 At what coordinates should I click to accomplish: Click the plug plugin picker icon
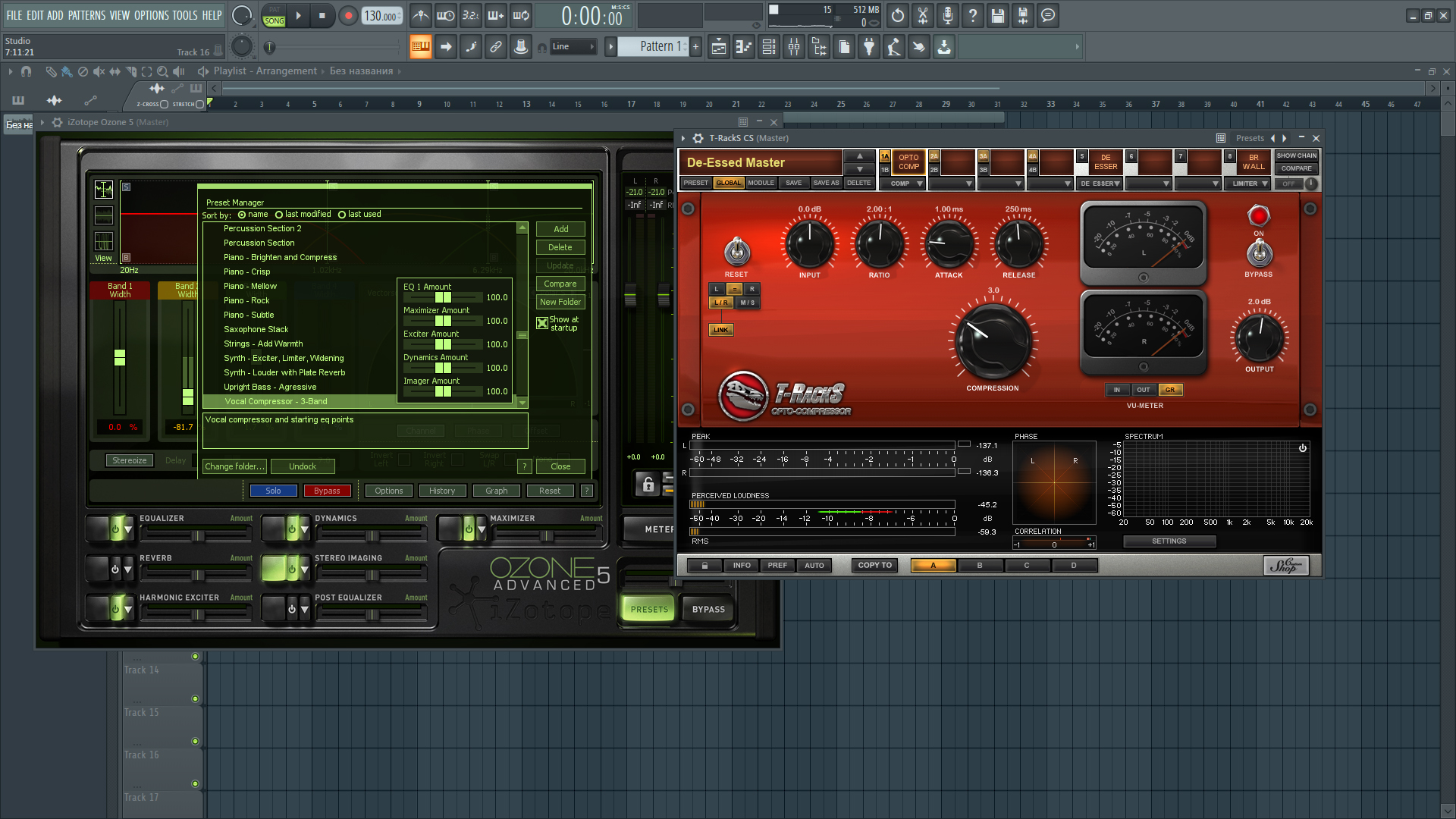coord(869,47)
